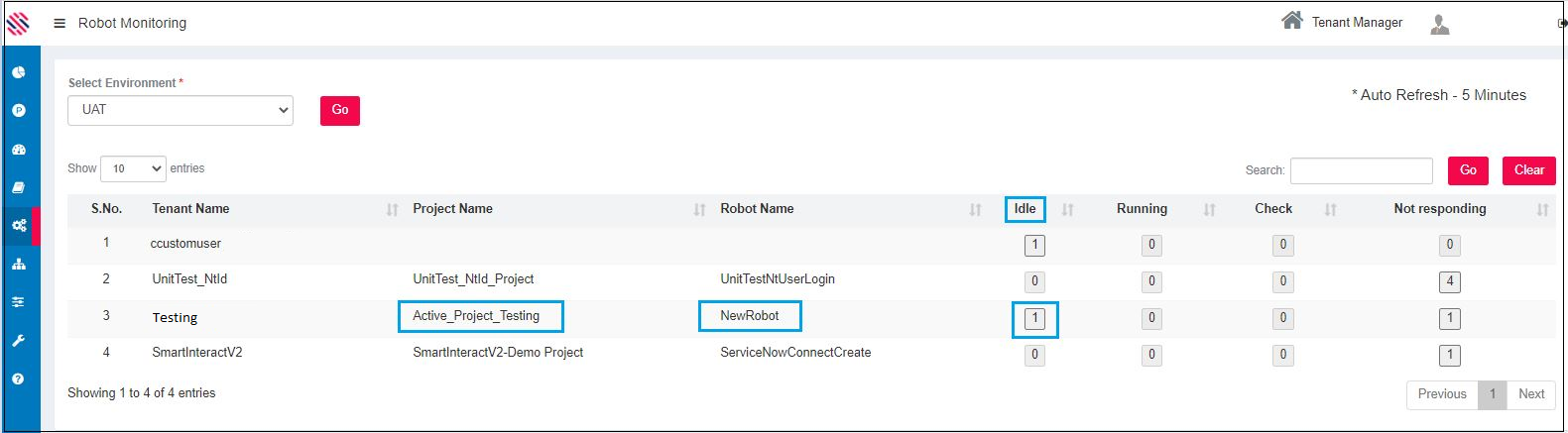Open the hierarchy sitemap sidebar icon
Viewport: 1568px width, 433px height.
[19, 265]
